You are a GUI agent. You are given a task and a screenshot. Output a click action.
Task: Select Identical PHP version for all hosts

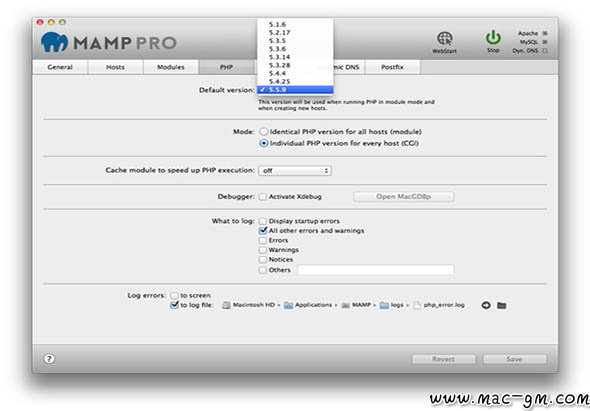(264, 132)
